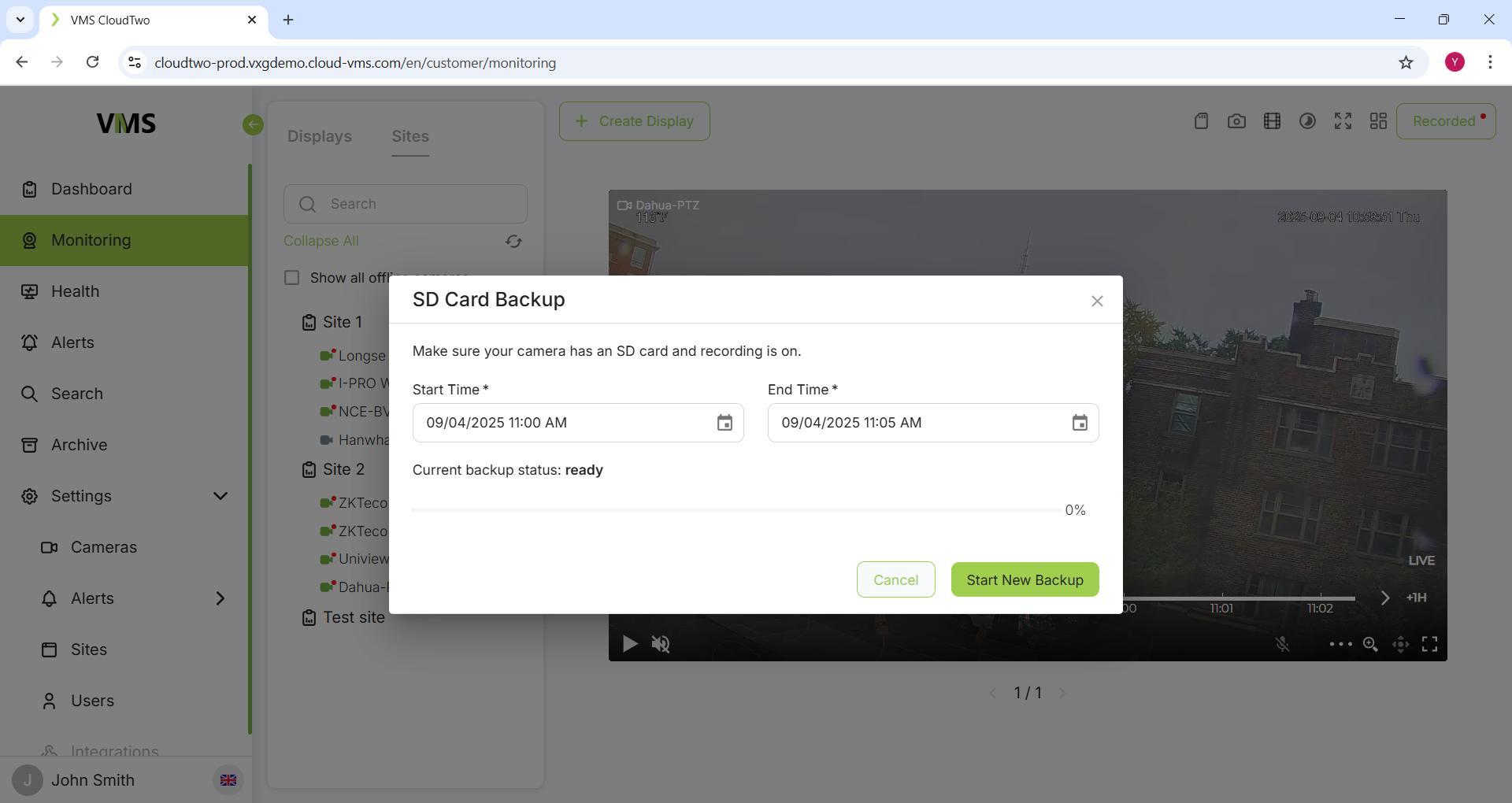Unmute the video player audio

[x=661, y=645]
